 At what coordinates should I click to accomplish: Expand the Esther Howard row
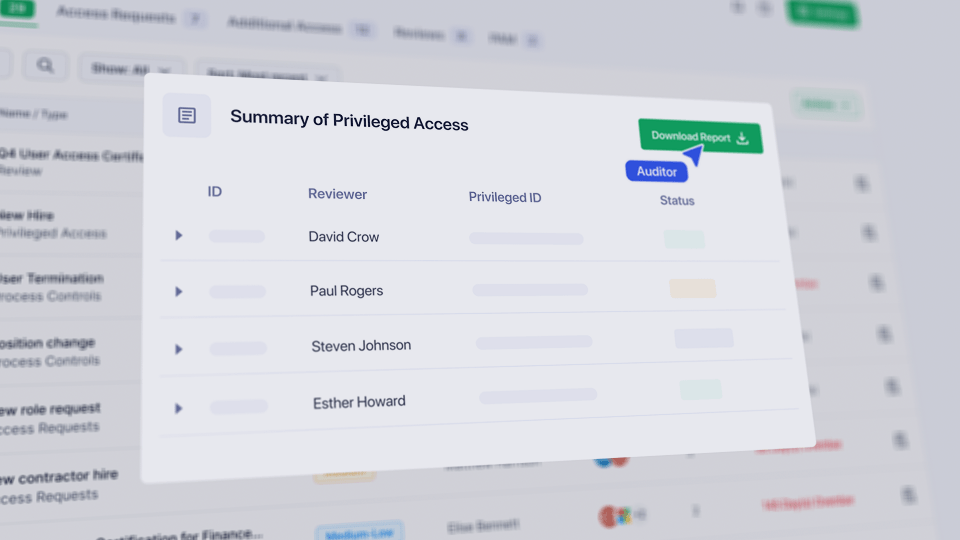(179, 408)
